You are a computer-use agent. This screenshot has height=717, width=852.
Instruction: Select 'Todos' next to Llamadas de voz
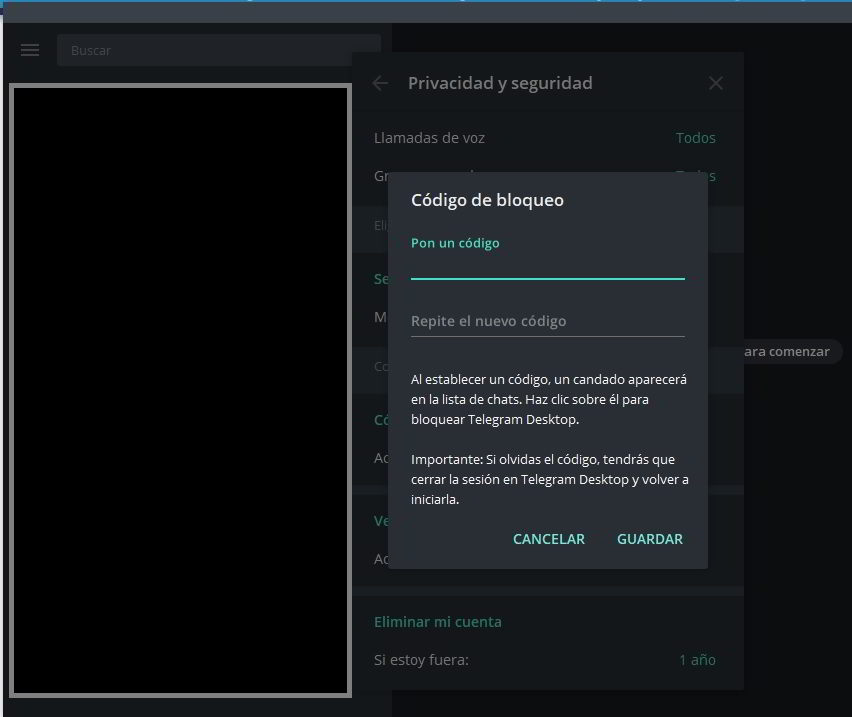tap(695, 138)
